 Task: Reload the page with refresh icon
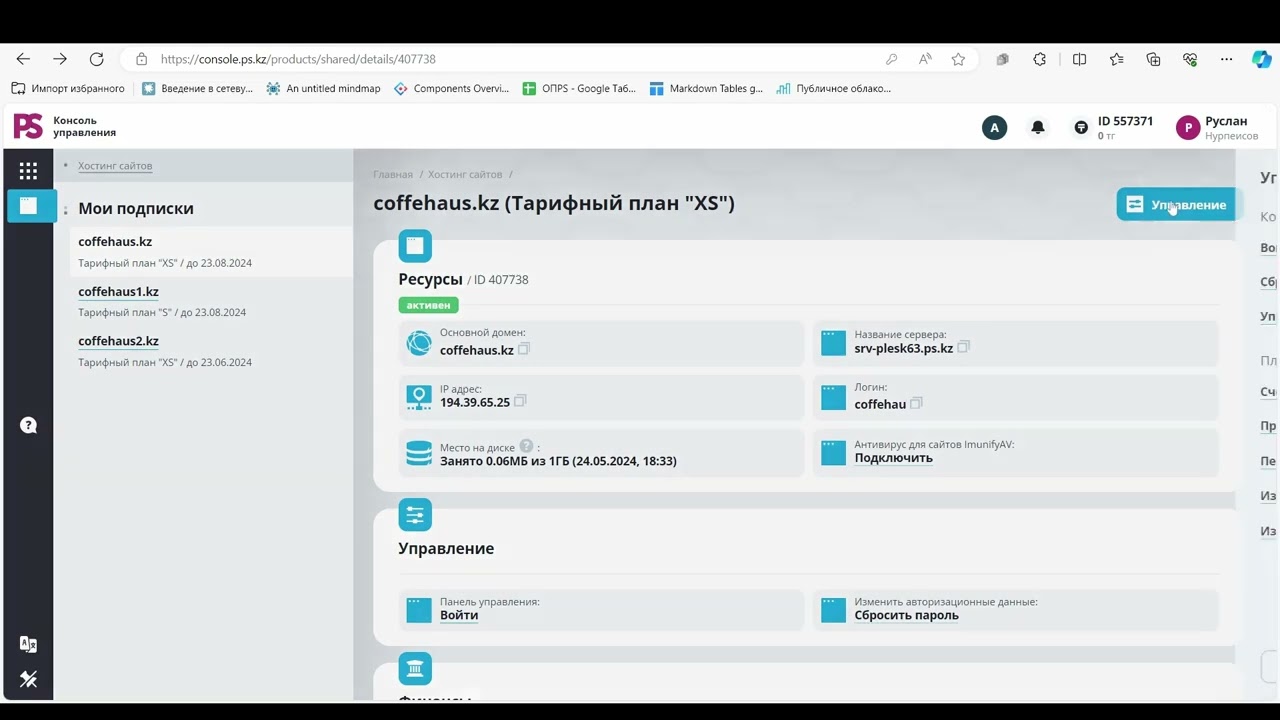pyautogui.click(x=96, y=59)
